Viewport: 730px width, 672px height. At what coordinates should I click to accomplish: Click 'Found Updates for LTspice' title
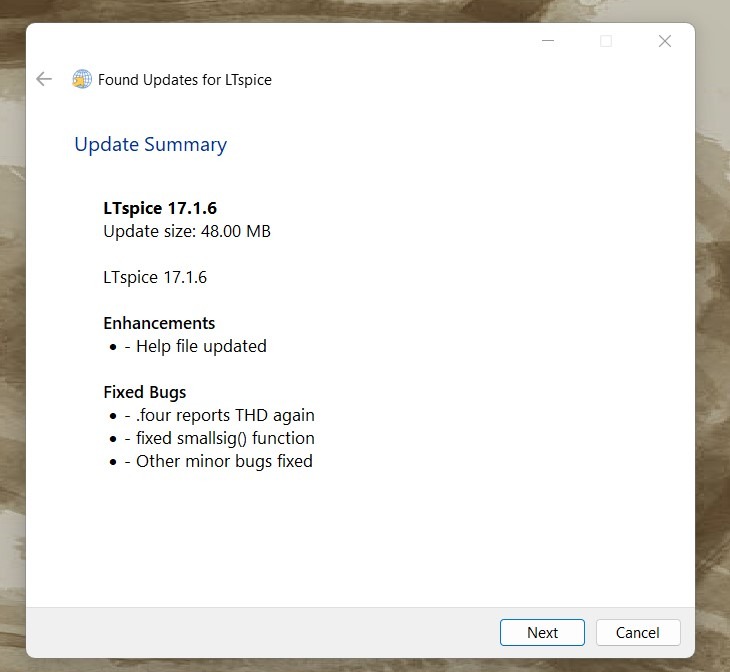coord(185,80)
